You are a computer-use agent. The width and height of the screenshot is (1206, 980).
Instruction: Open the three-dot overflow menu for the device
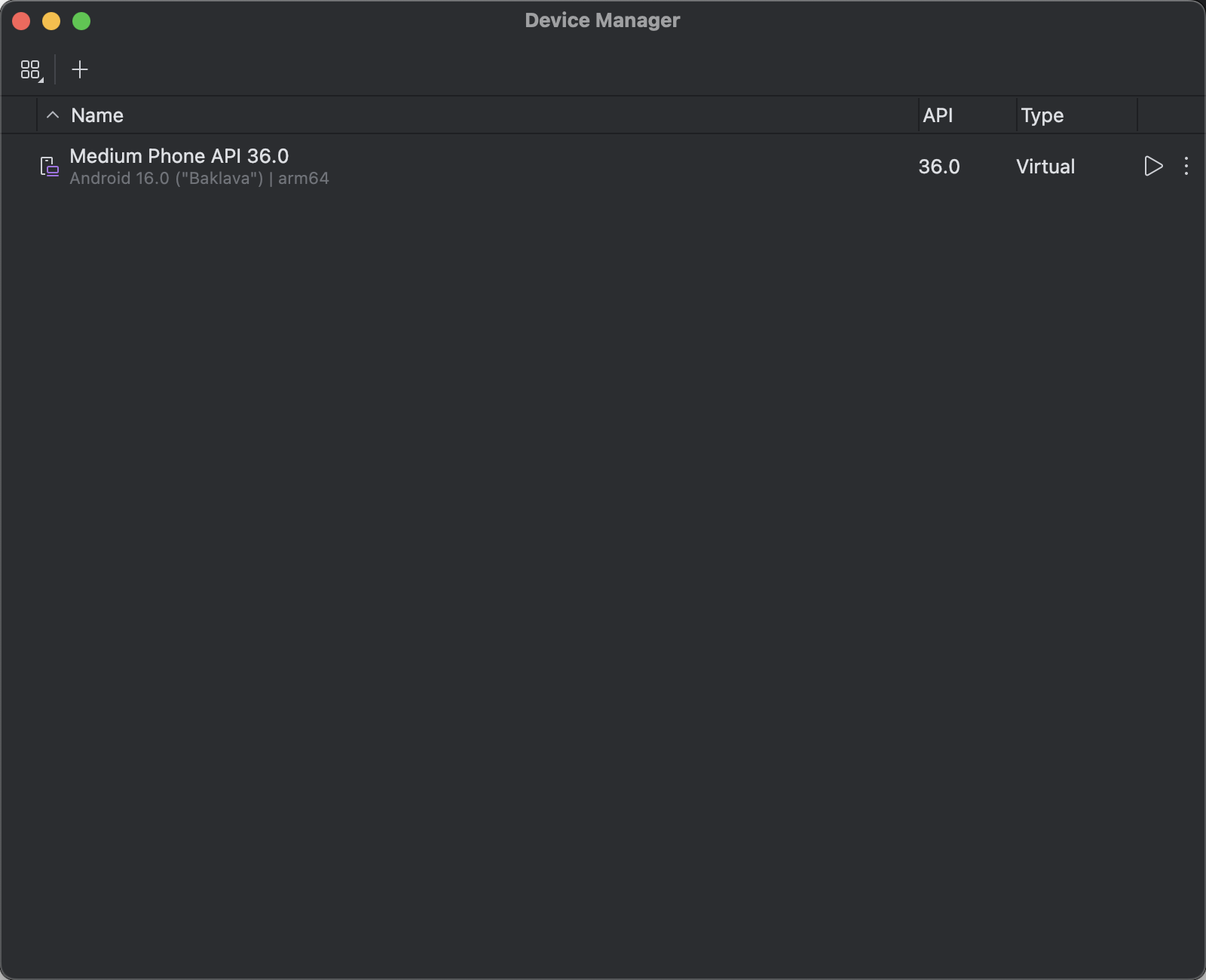coord(1186,166)
